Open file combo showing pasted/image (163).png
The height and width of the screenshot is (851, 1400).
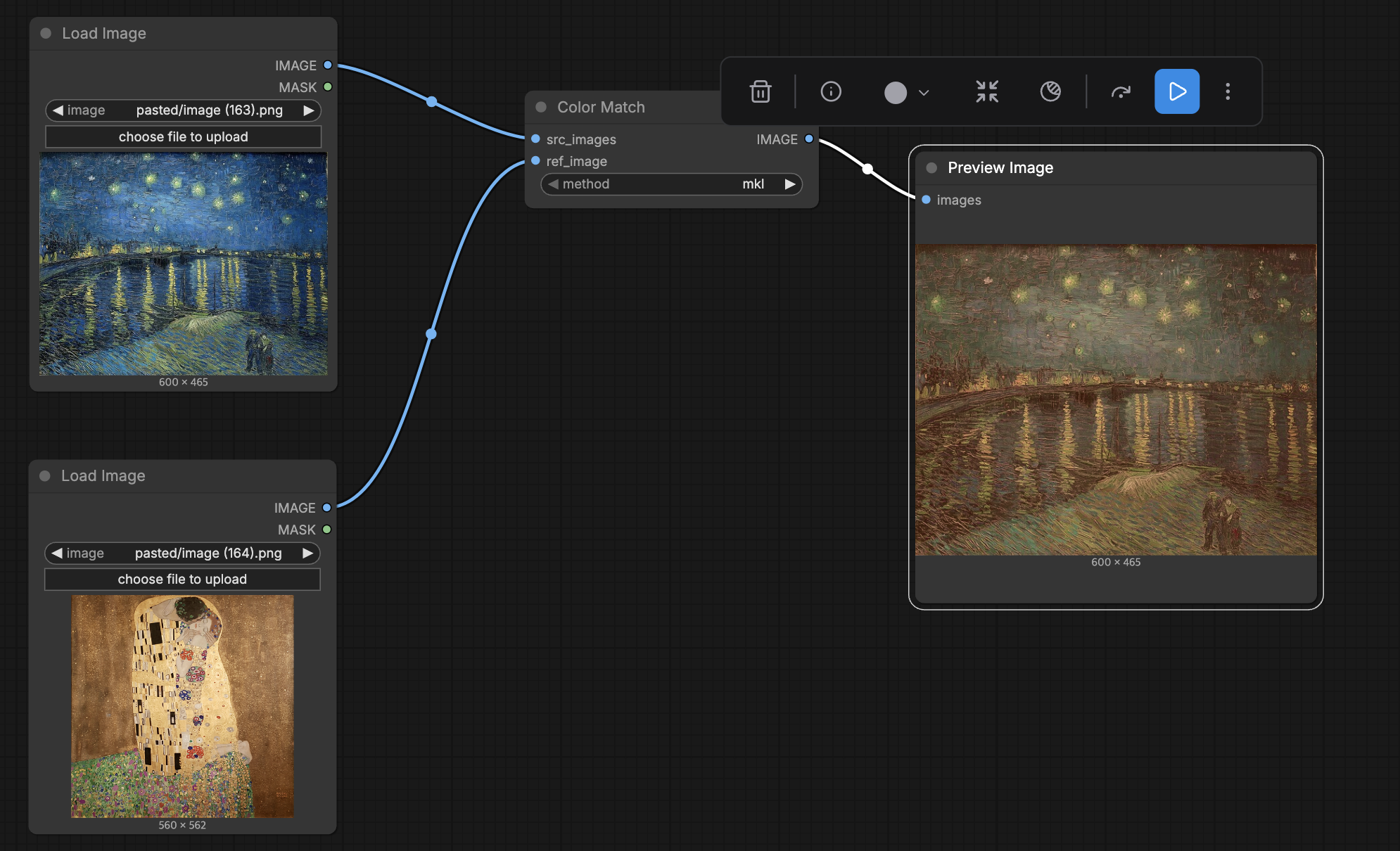183,110
